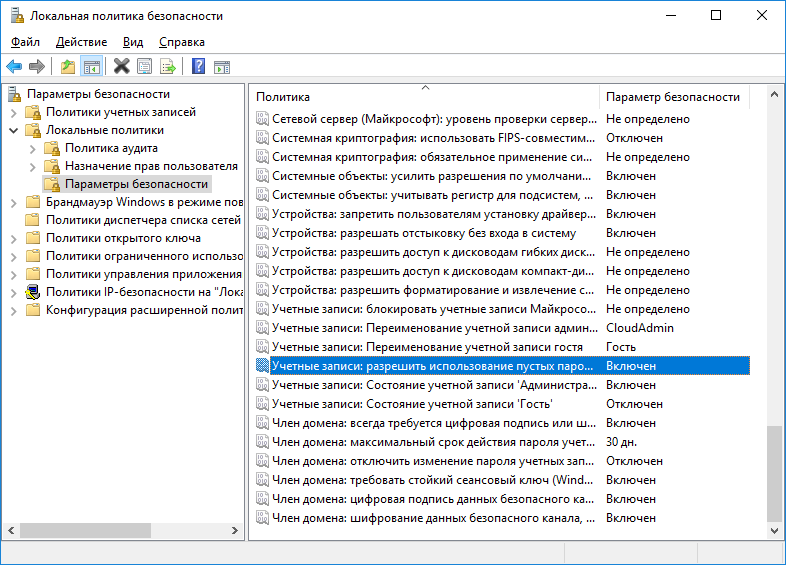Select Локальные политики in tree
The image size is (786, 565).
coord(105,130)
